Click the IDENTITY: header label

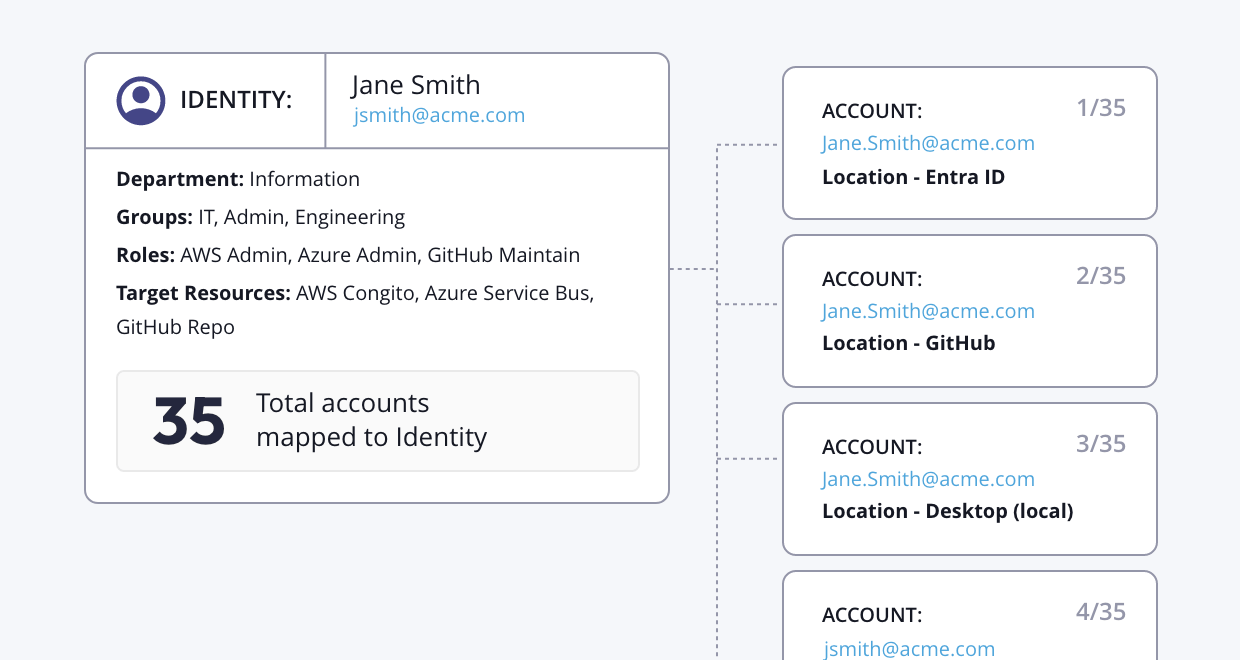[x=236, y=100]
